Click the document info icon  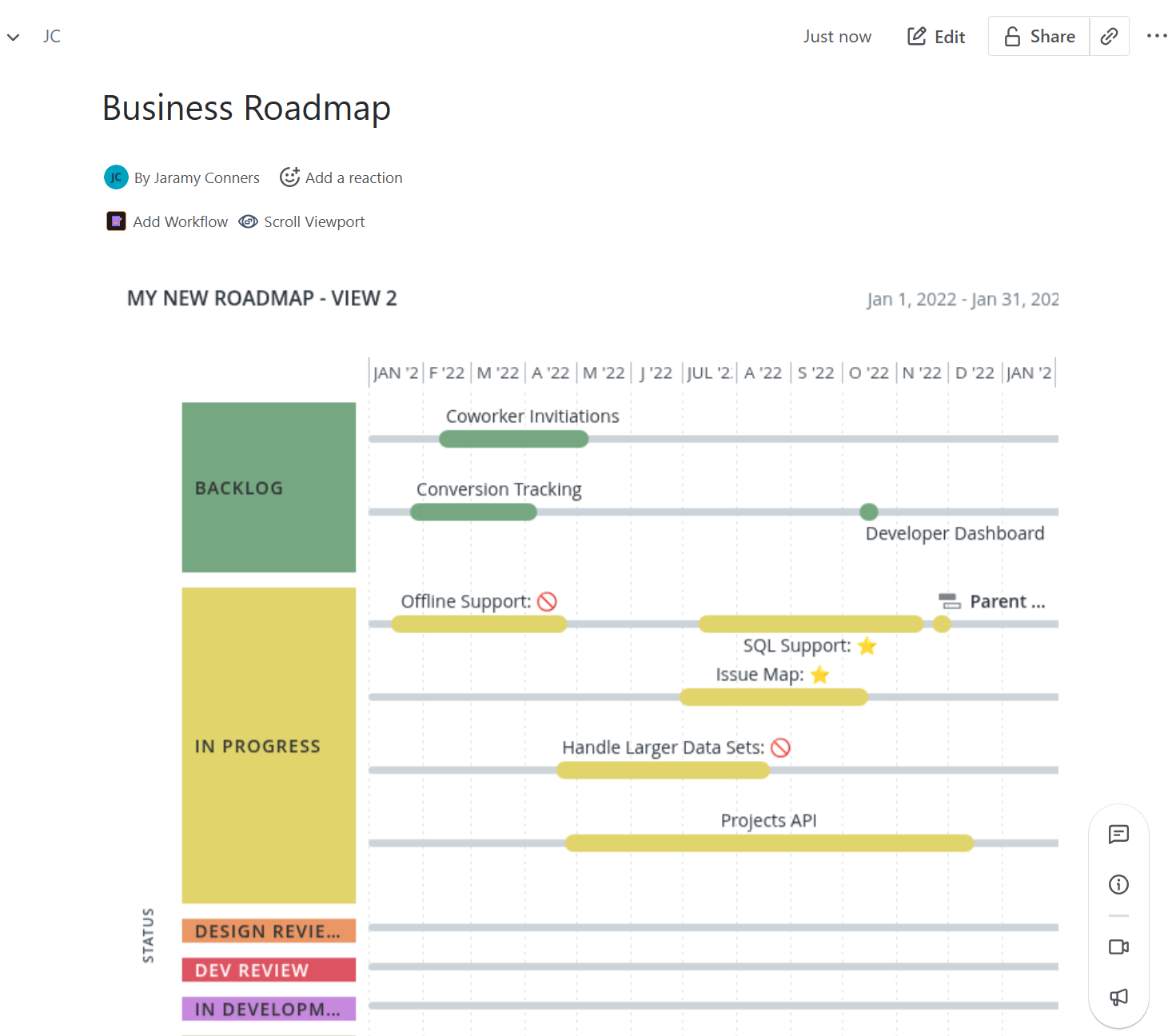(x=1118, y=884)
